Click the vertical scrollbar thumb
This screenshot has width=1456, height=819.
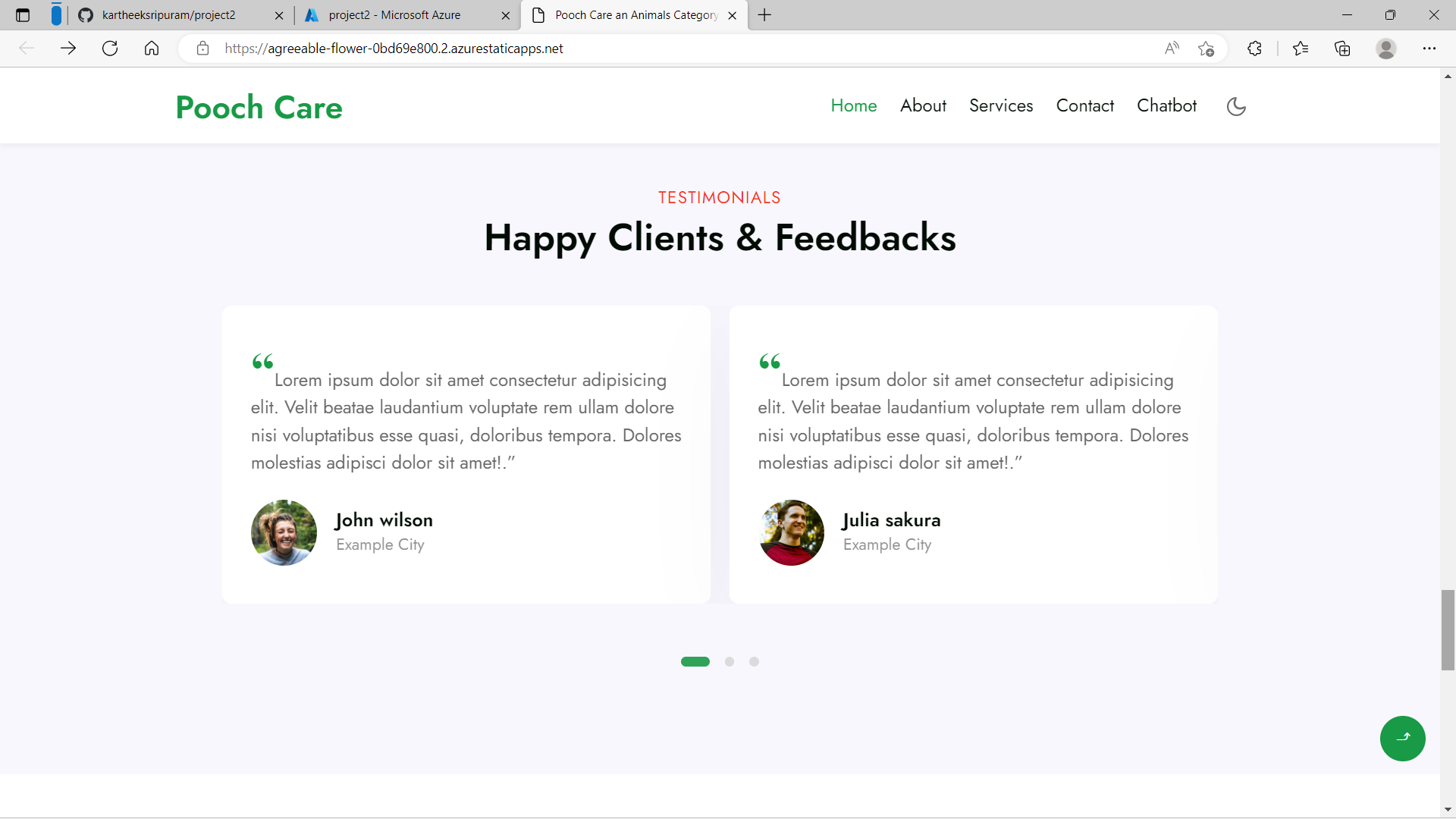[1448, 629]
